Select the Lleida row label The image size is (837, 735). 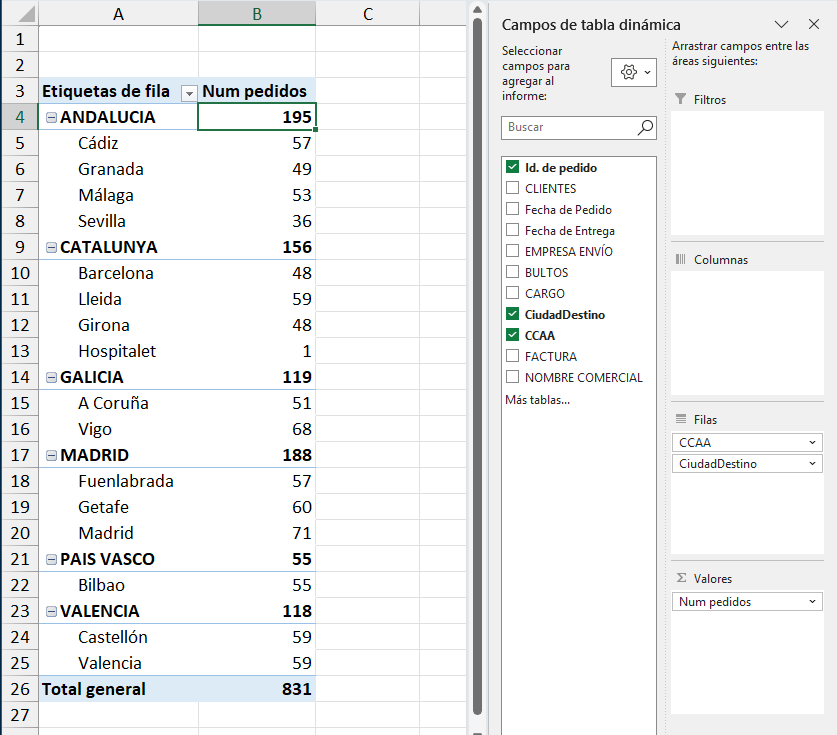point(99,299)
